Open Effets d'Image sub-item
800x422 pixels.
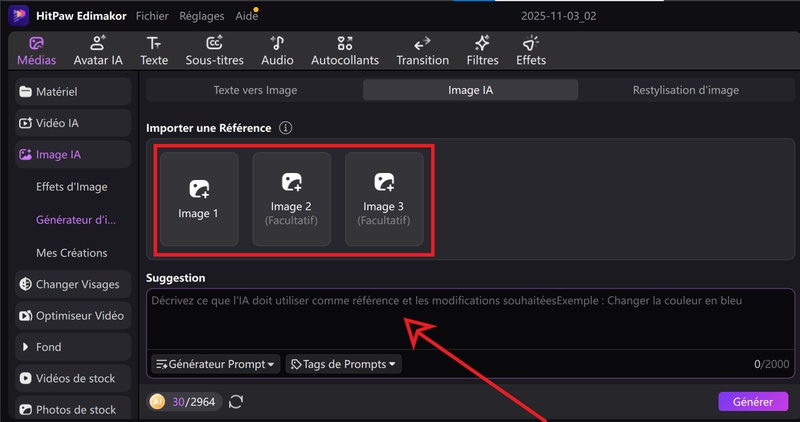[x=71, y=187]
